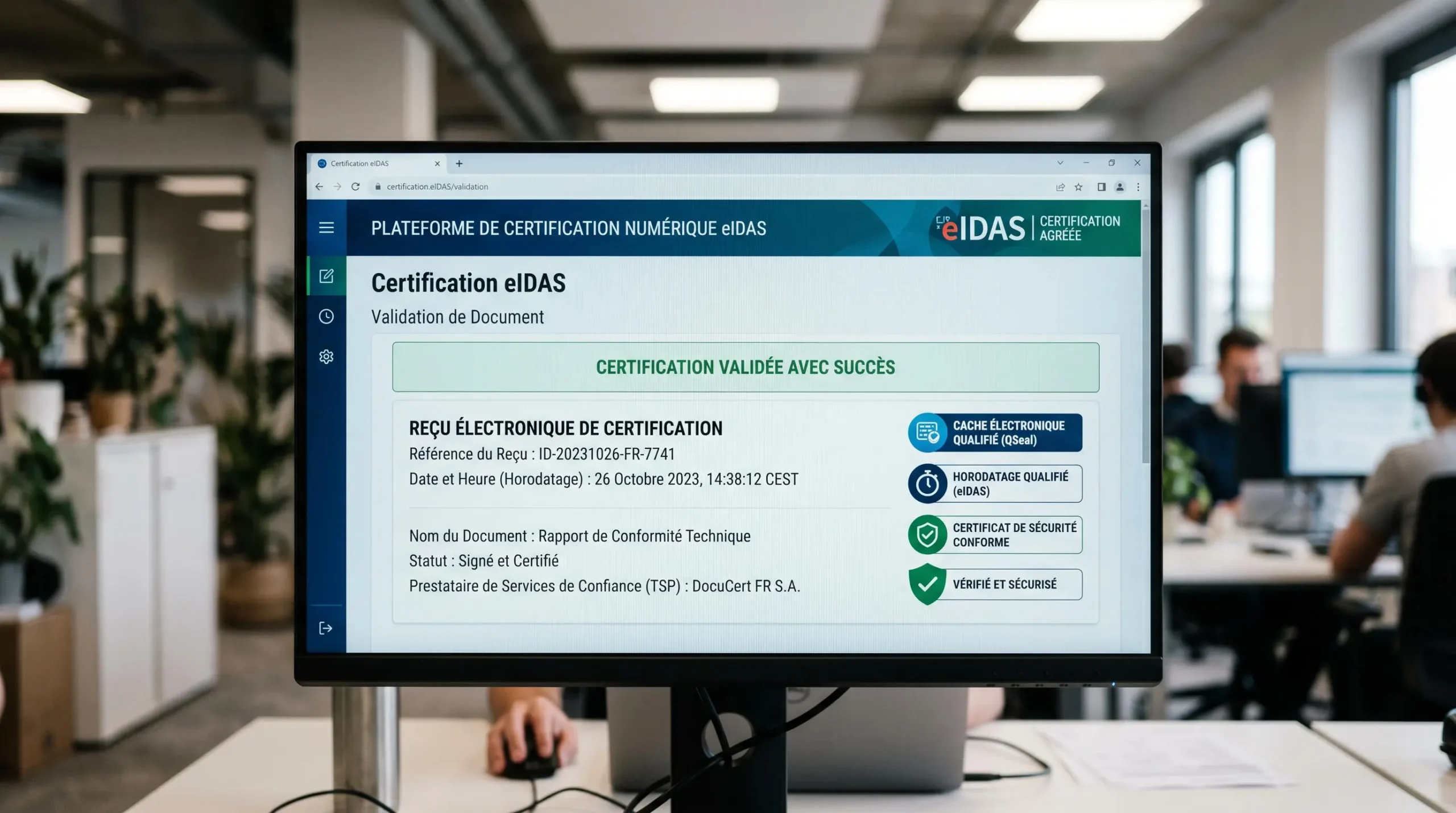
Task: Click the QSeal badge document icon
Action: click(928, 433)
